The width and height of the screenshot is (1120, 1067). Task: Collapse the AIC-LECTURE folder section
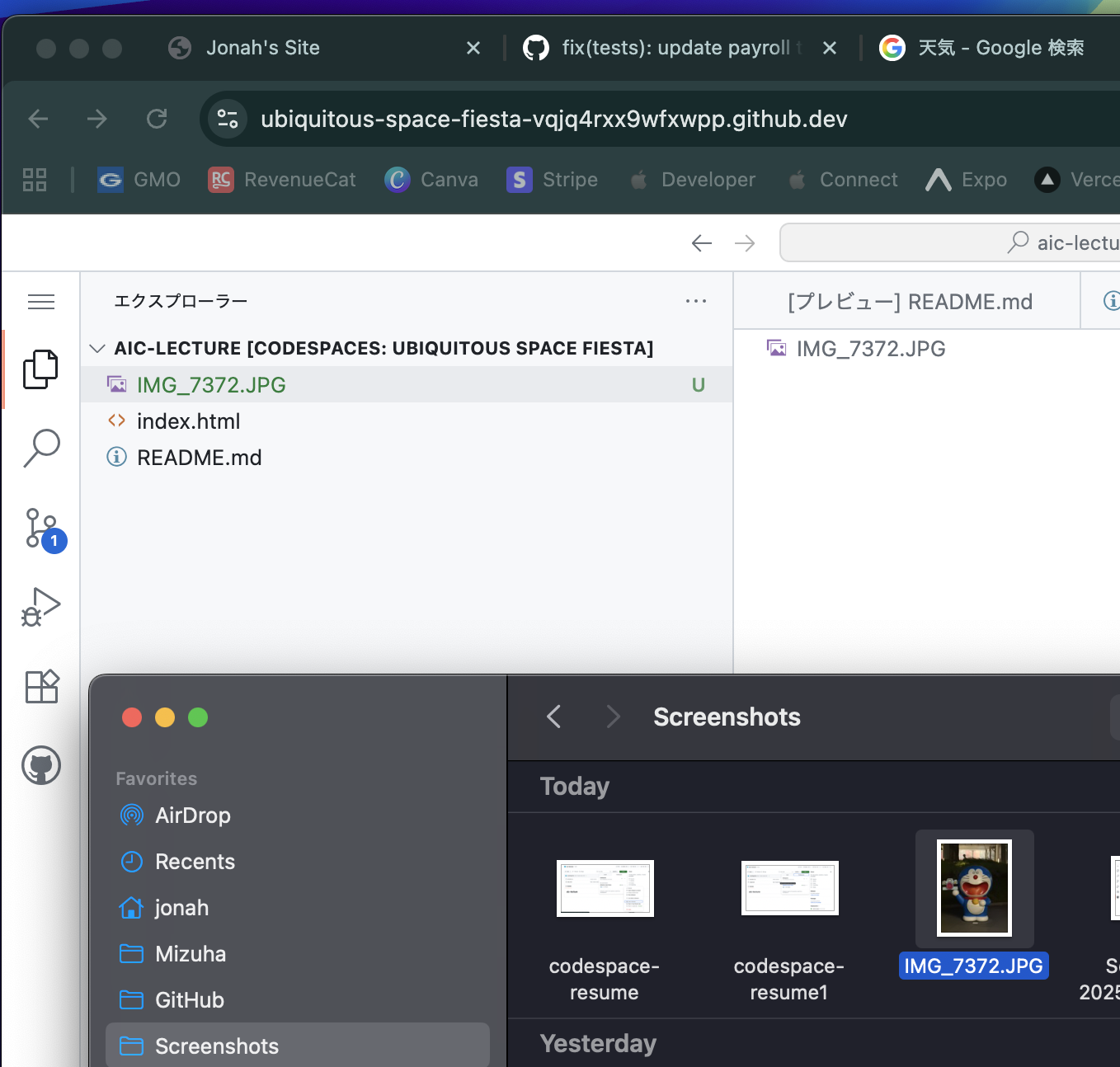tap(97, 348)
